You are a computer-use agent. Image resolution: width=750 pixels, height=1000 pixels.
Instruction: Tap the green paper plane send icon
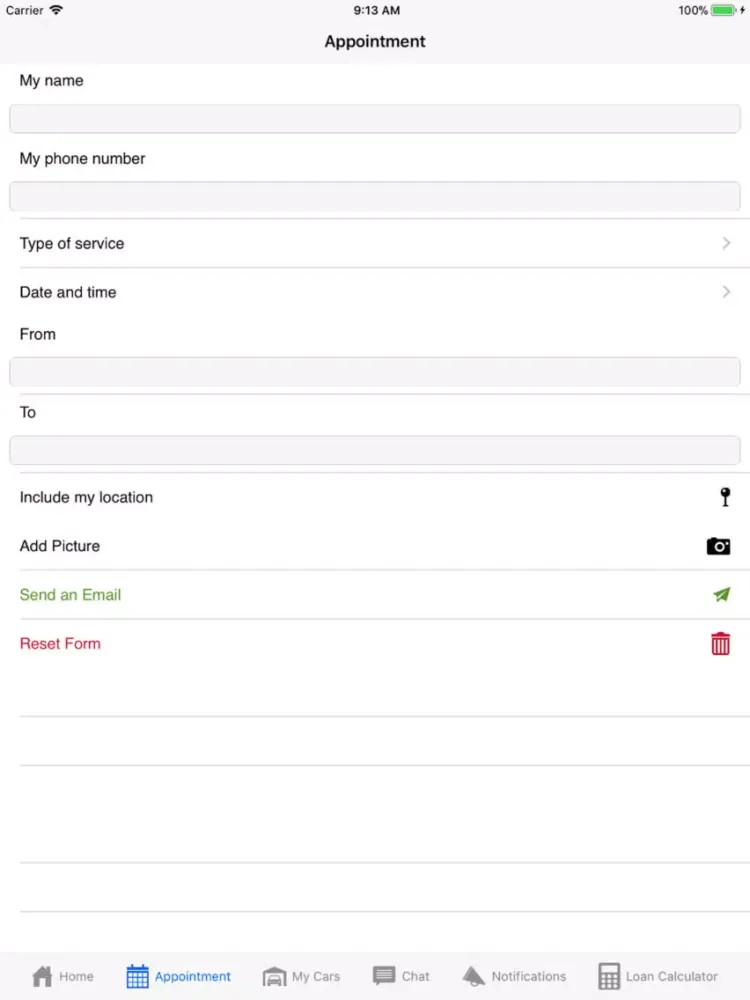pyautogui.click(x=721, y=594)
